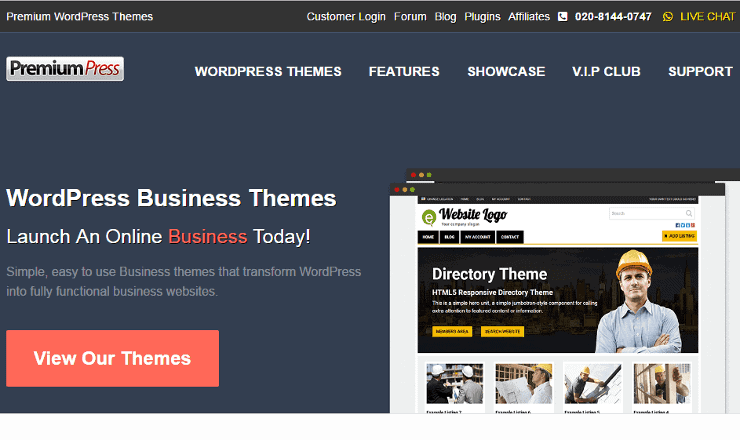Click My Account tab in theme preview
740x440 pixels.
click(x=478, y=237)
